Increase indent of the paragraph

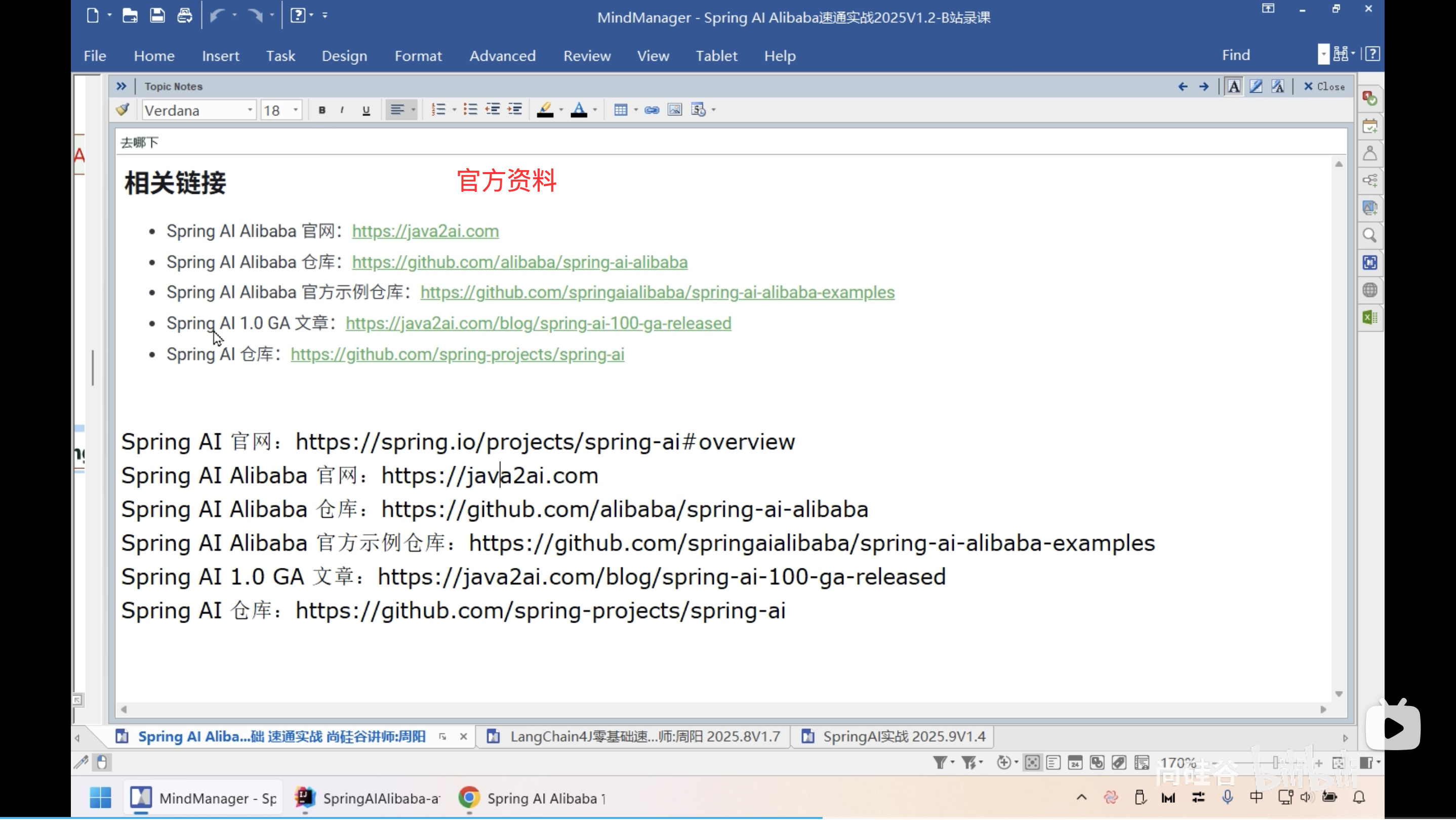[x=514, y=110]
